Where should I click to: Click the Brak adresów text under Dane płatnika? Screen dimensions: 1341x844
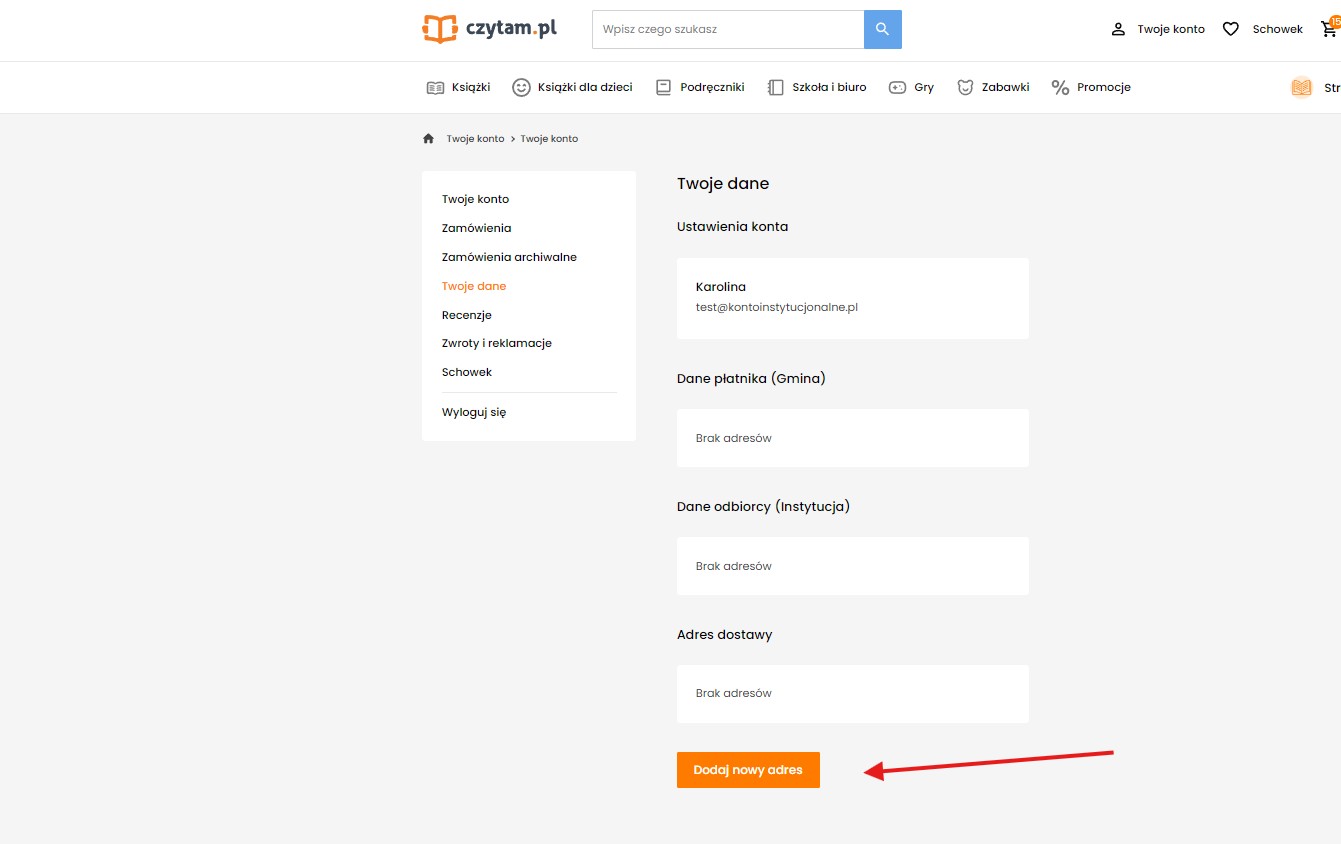click(x=734, y=438)
